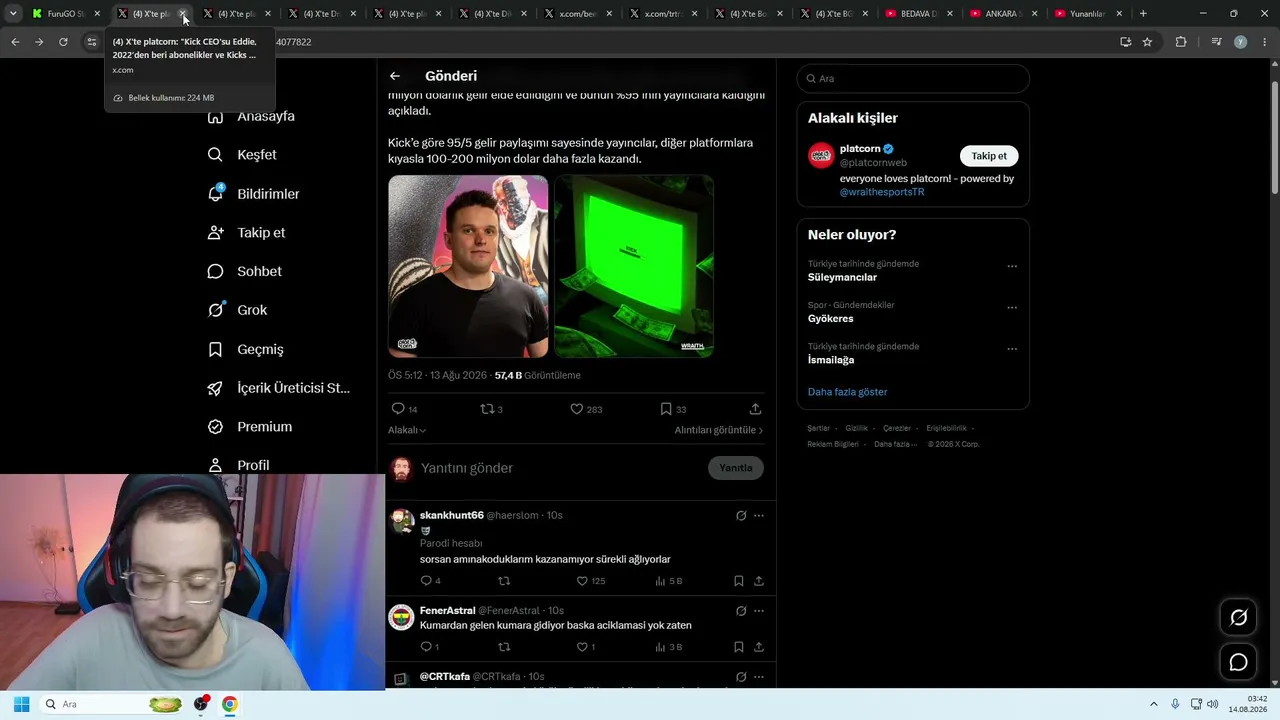Focus the X search field Ara
Screen dimensions: 1280x720
point(913,78)
